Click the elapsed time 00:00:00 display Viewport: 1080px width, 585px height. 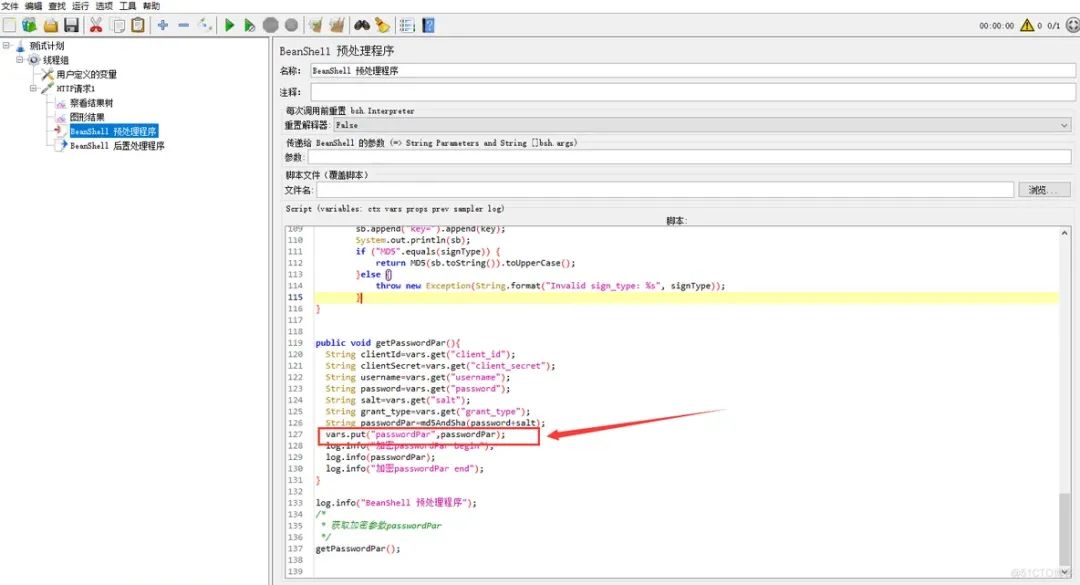pos(997,25)
